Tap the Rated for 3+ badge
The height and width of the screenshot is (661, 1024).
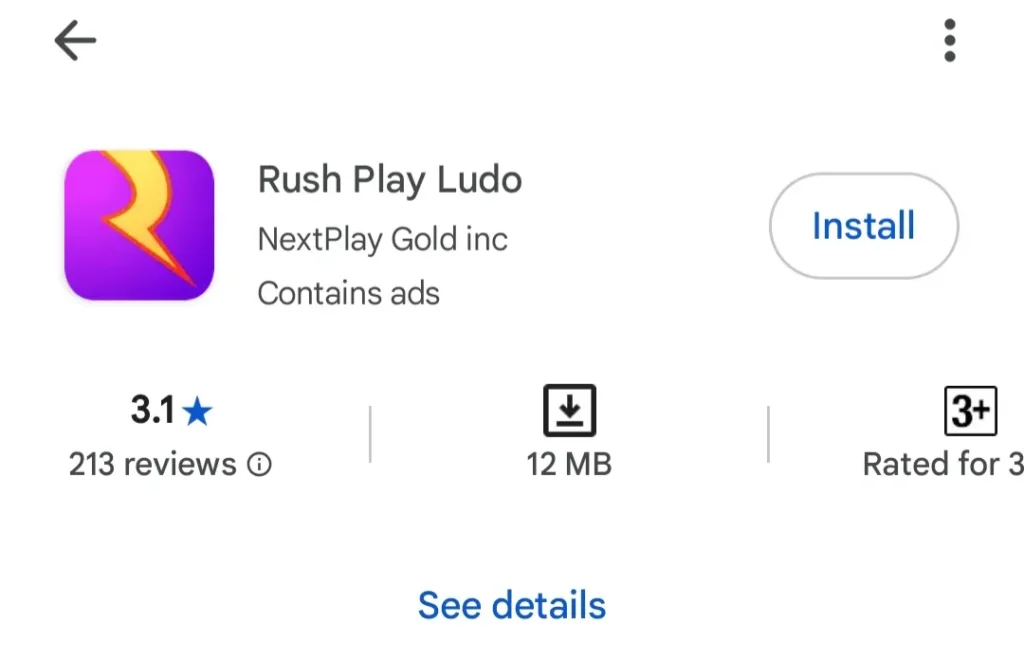pos(940,435)
